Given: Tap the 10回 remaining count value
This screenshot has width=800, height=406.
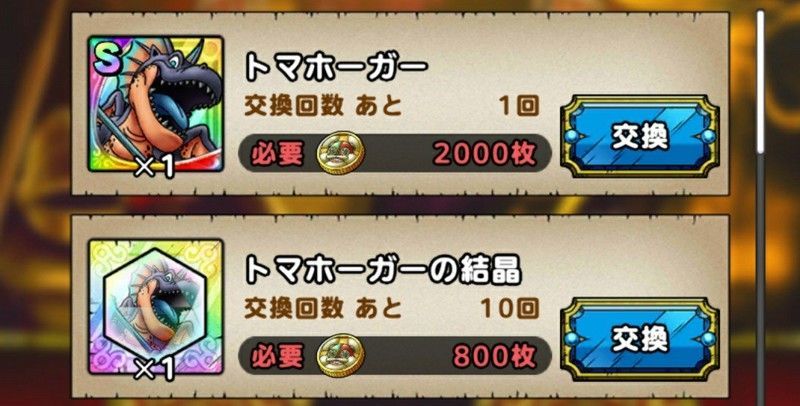Looking at the screenshot, I should coord(509,309).
